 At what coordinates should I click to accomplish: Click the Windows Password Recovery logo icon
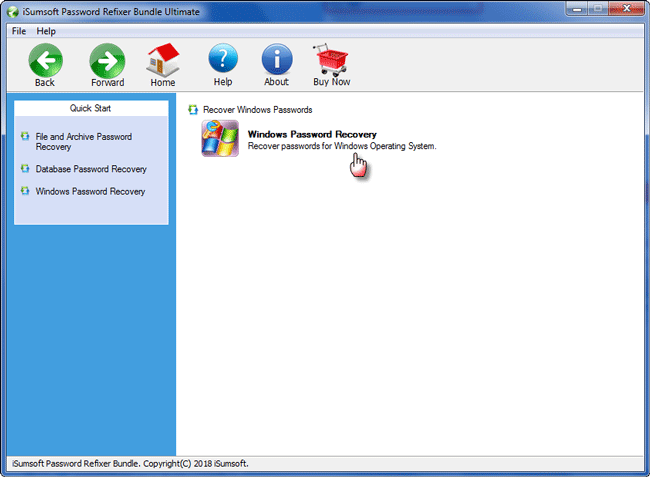point(220,138)
